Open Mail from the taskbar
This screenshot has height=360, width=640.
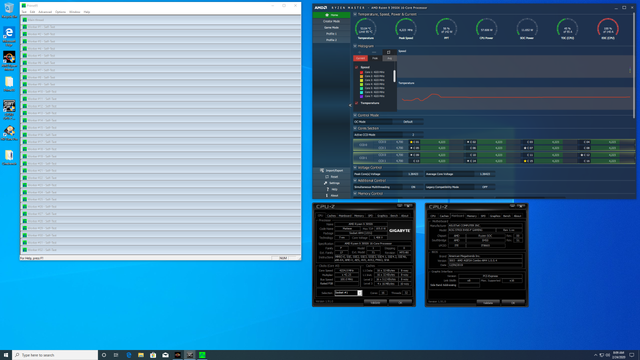coord(165,355)
